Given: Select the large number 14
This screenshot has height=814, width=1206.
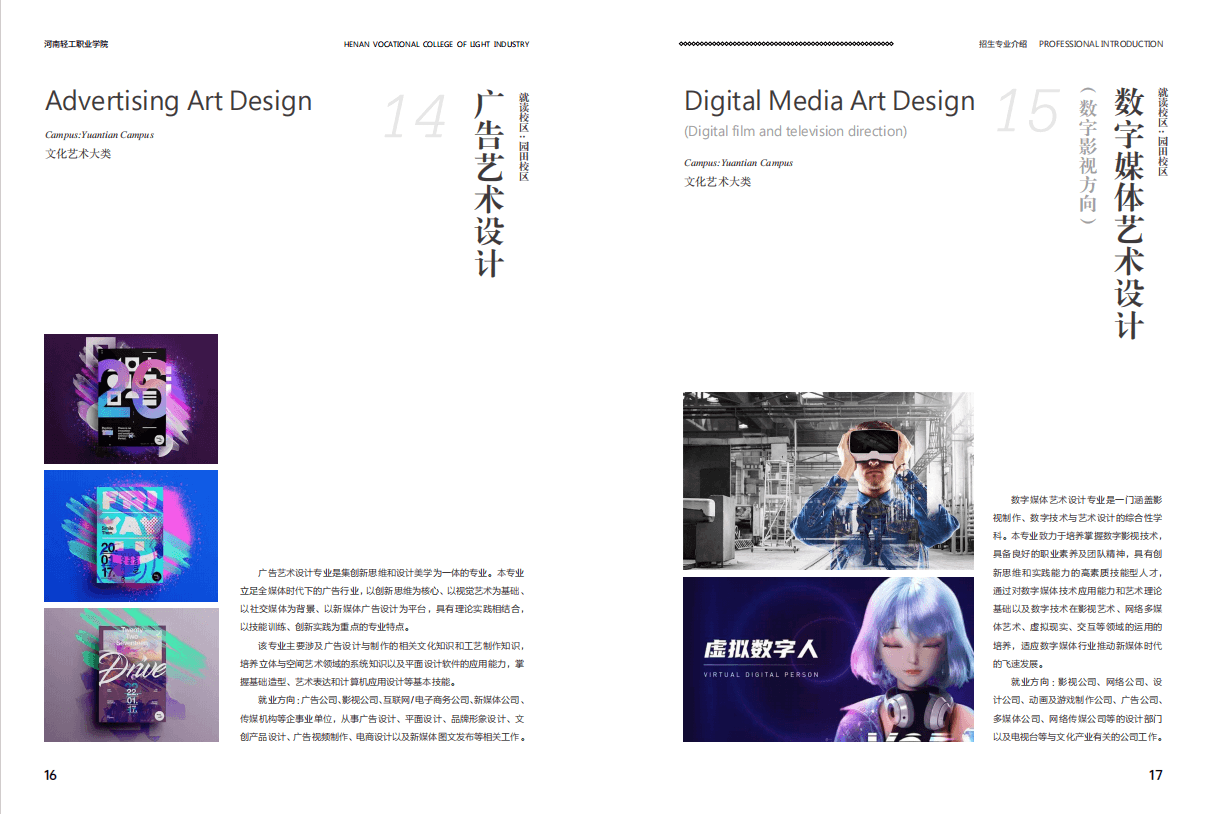Looking at the screenshot, I should coord(415,116).
